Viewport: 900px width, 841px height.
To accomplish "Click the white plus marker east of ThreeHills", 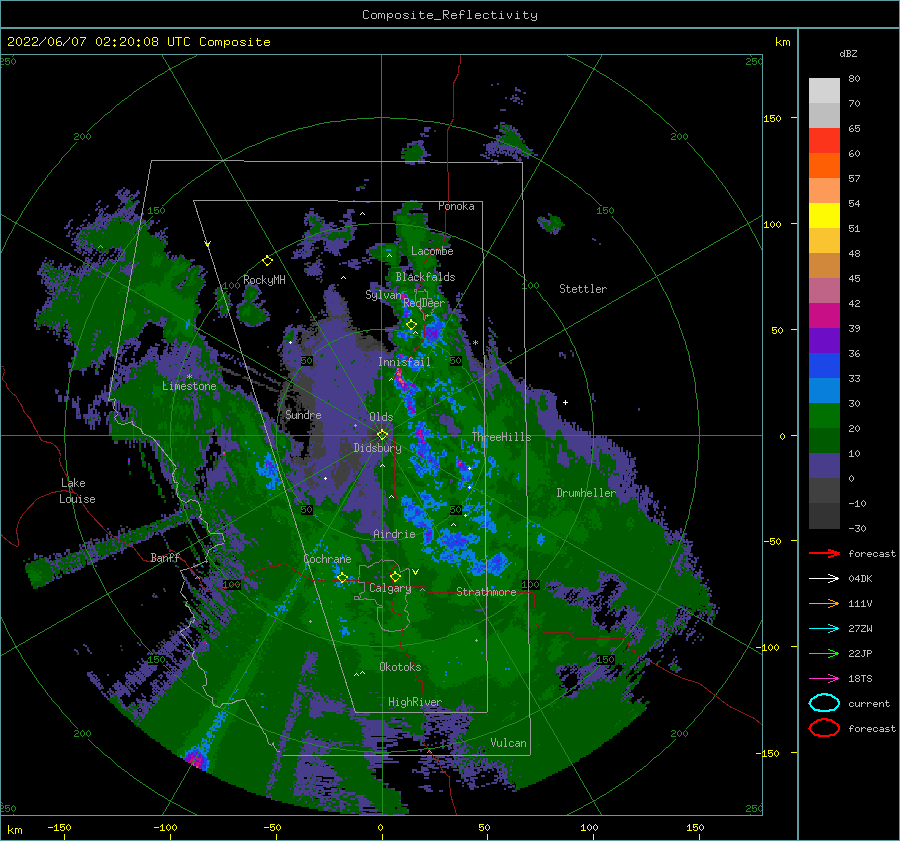I will (565, 402).
